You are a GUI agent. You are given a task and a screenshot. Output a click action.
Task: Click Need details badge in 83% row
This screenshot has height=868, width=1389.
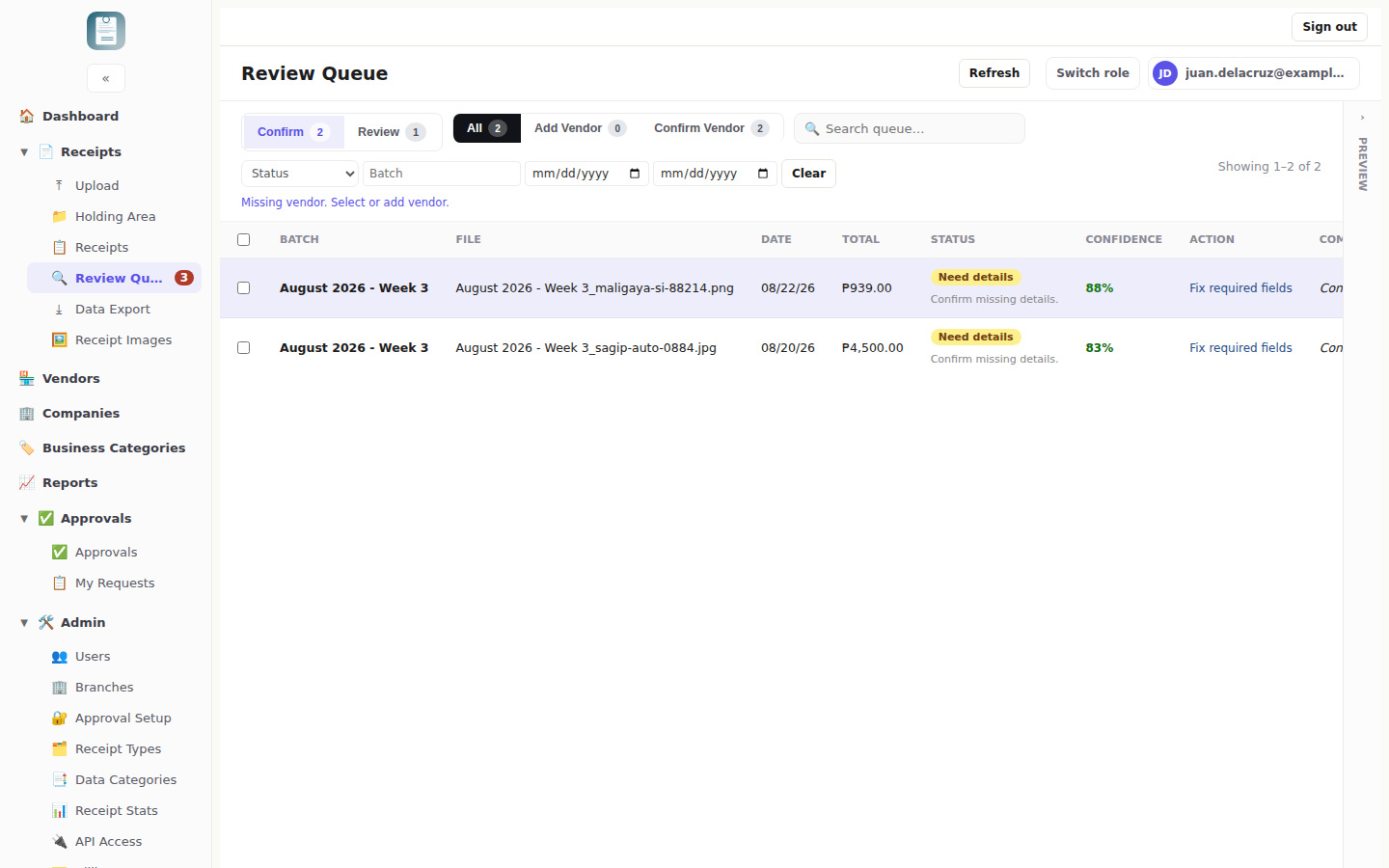pyautogui.click(x=975, y=337)
